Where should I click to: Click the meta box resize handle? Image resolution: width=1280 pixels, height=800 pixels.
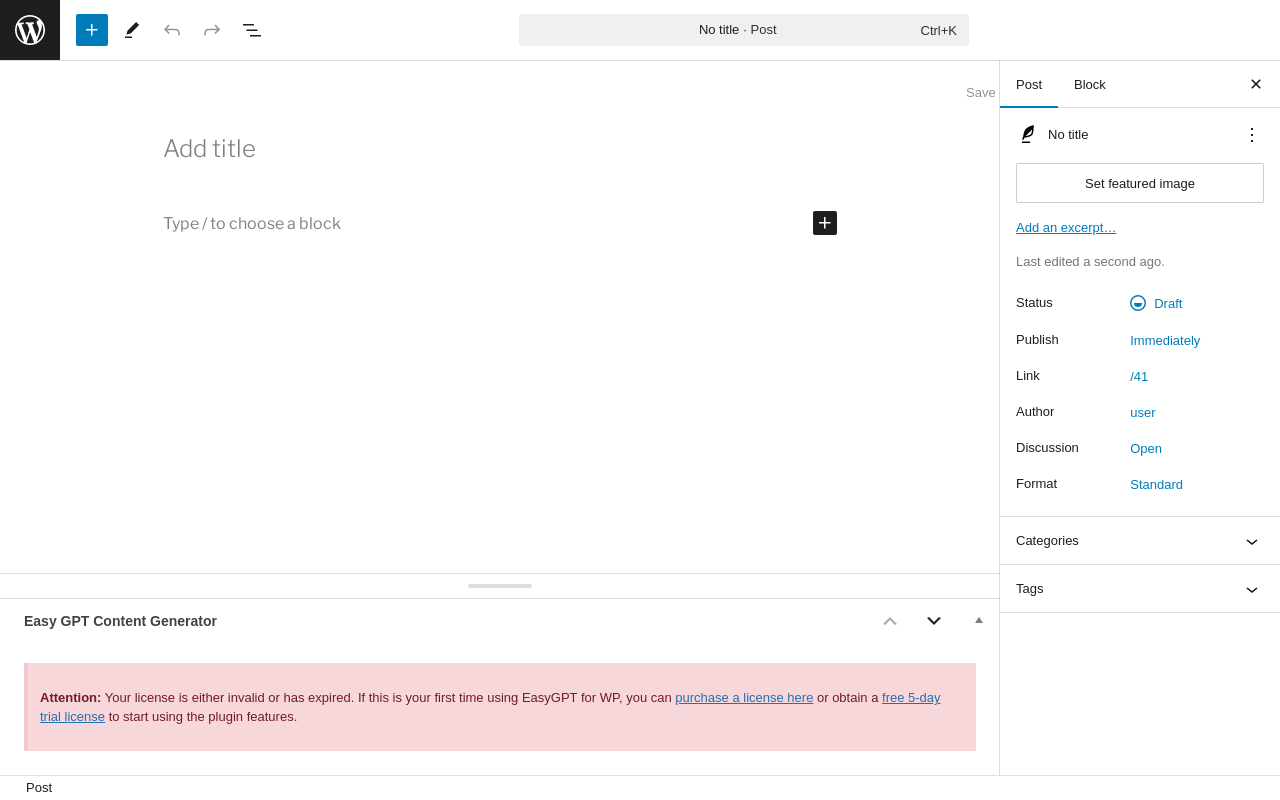point(500,586)
